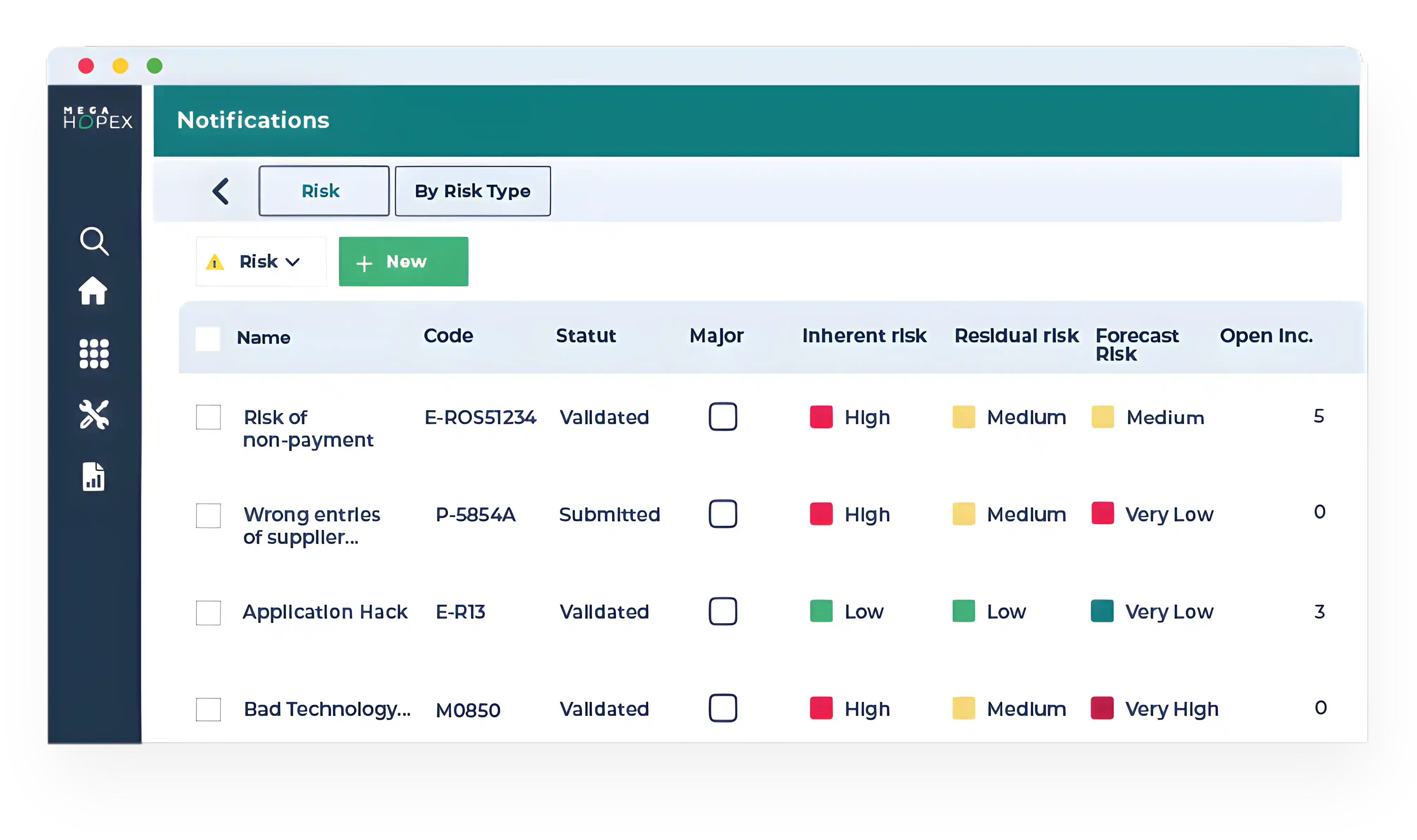
Task: Toggle Major checkbox for Wrong entries row
Action: [x=723, y=514]
